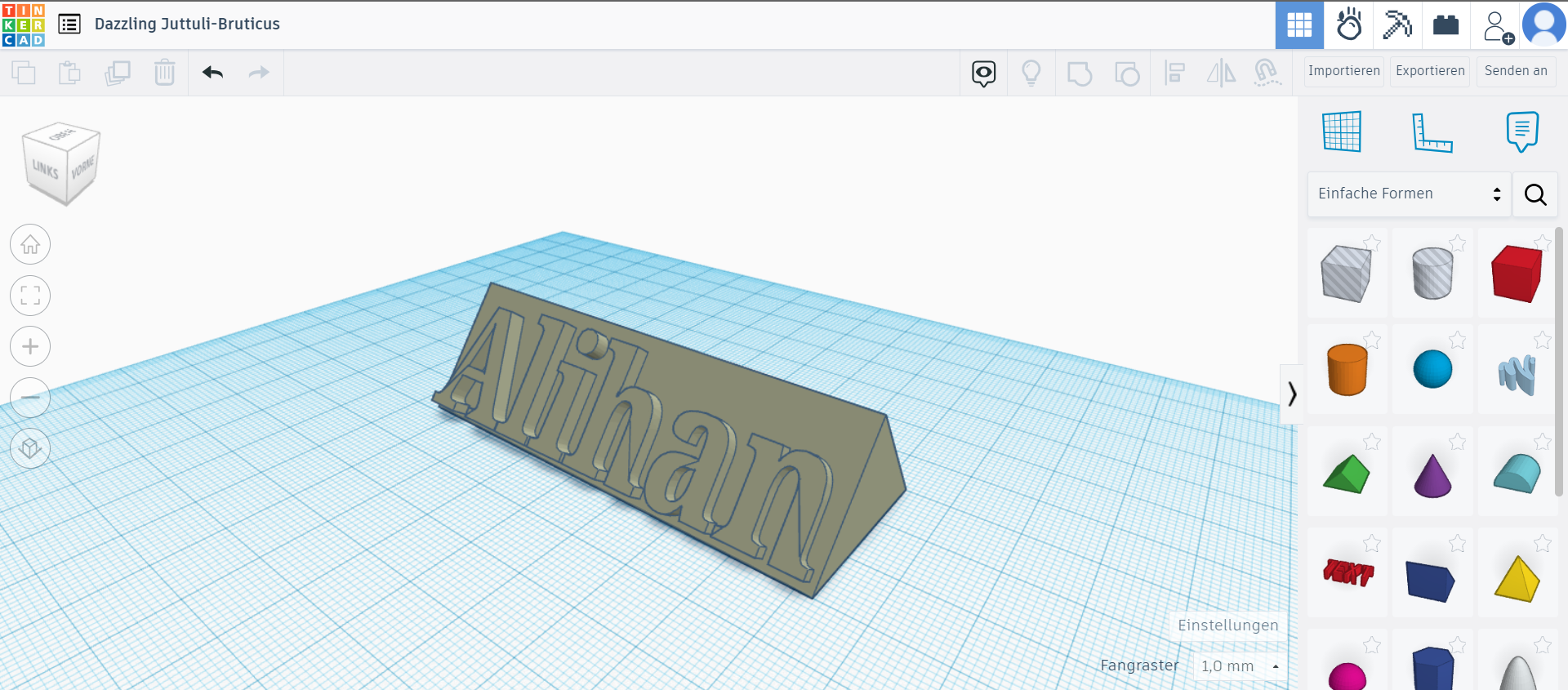Click the Paste icon in toolbar

point(70,73)
